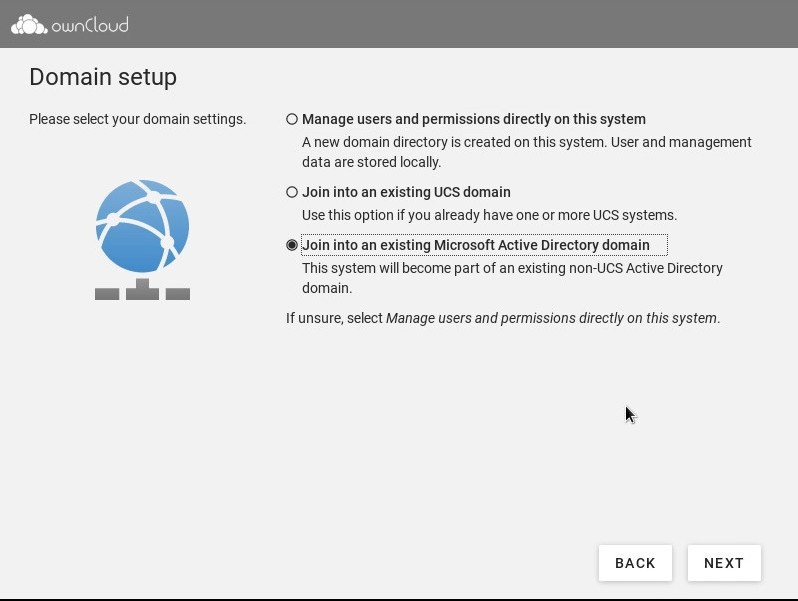Click the ownCloud wordmark text in header
Screen dimensions: 798x601
coord(89,25)
